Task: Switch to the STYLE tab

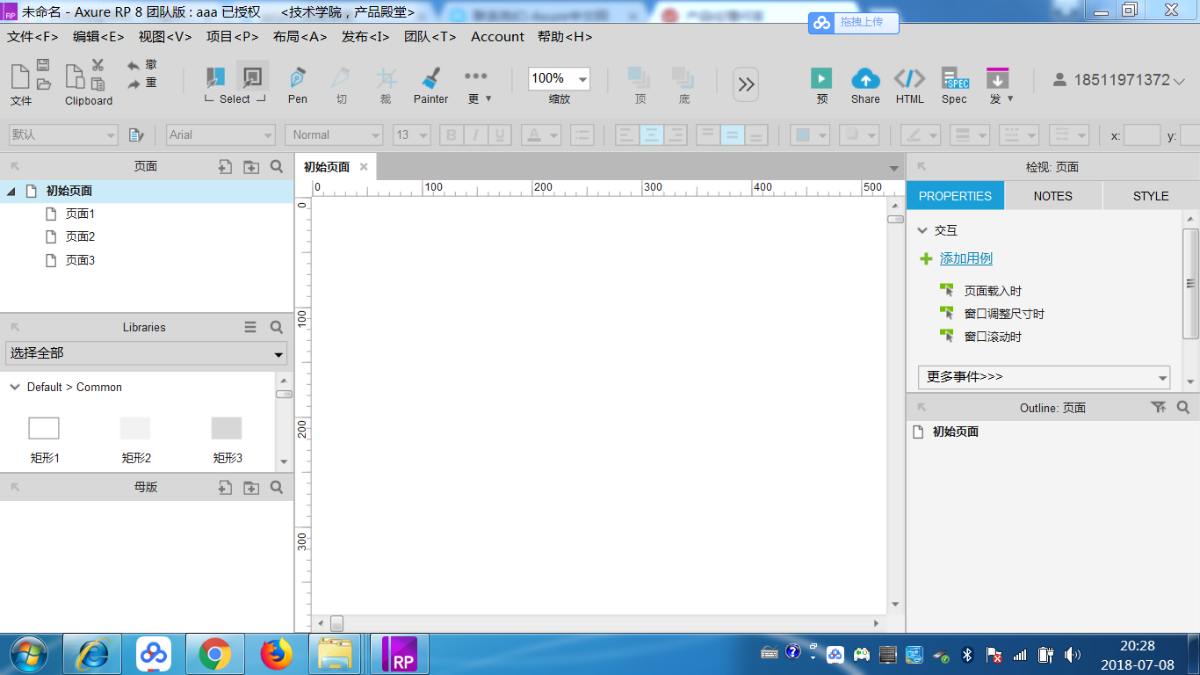Action: click(x=1151, y=196)
